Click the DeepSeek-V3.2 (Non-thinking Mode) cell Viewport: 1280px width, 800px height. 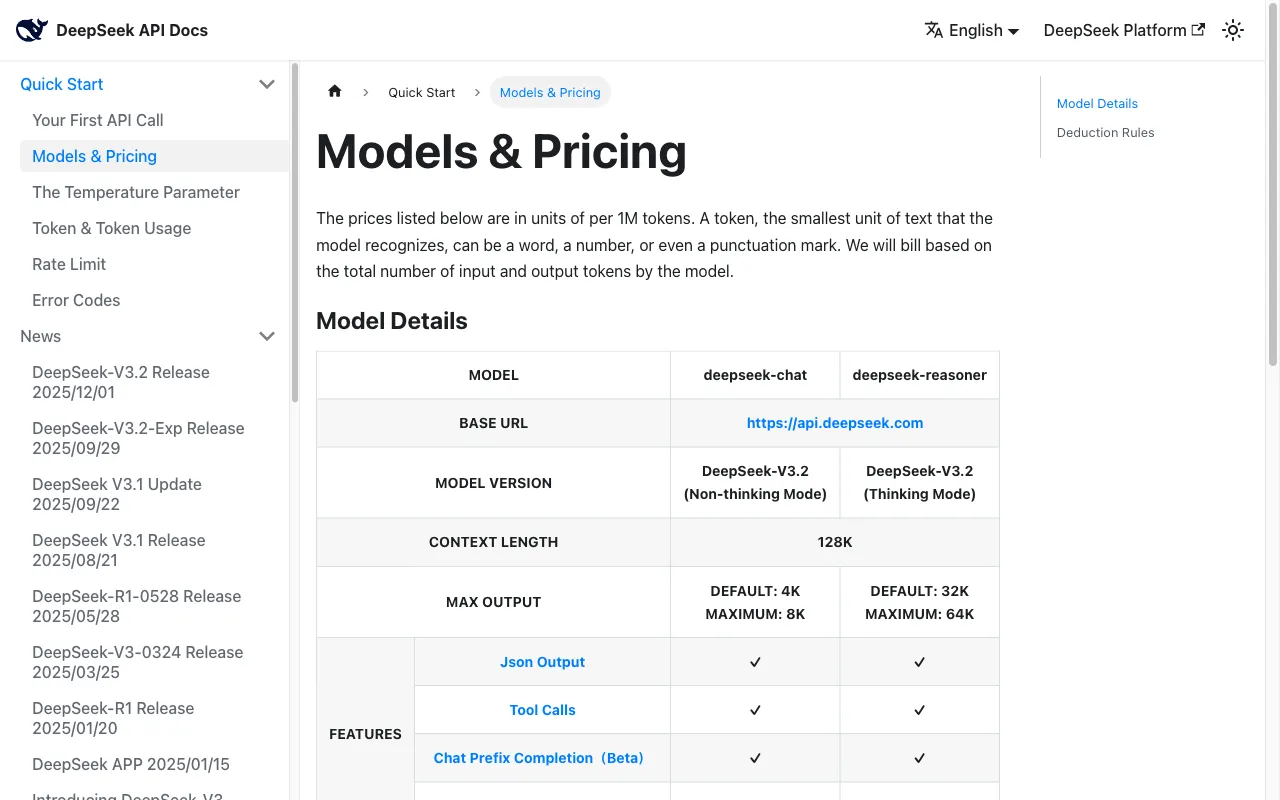click(x=755, y=482)
